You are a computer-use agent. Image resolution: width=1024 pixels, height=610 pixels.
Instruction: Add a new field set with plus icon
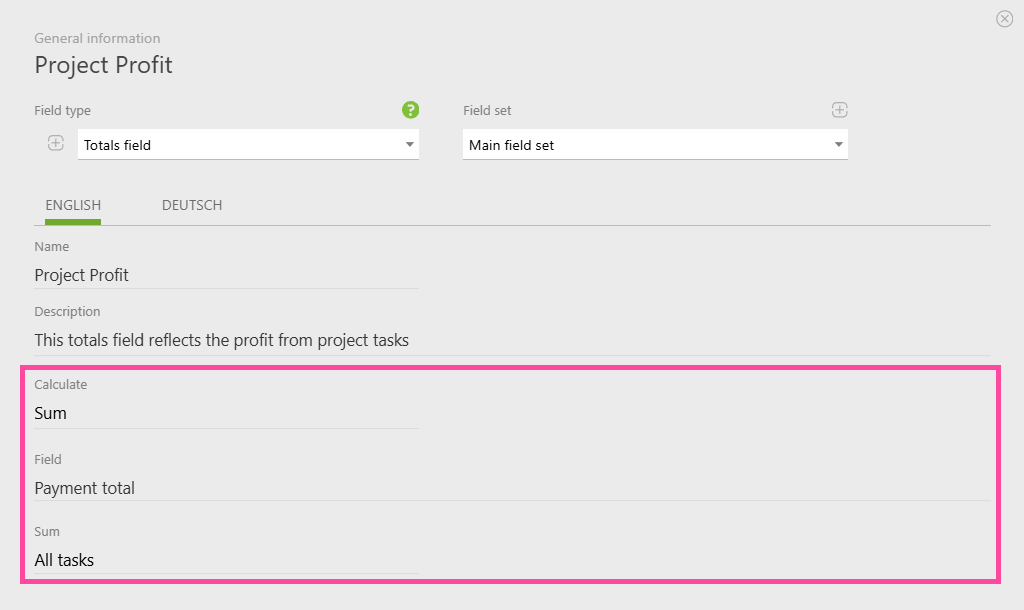coord(840,110)
